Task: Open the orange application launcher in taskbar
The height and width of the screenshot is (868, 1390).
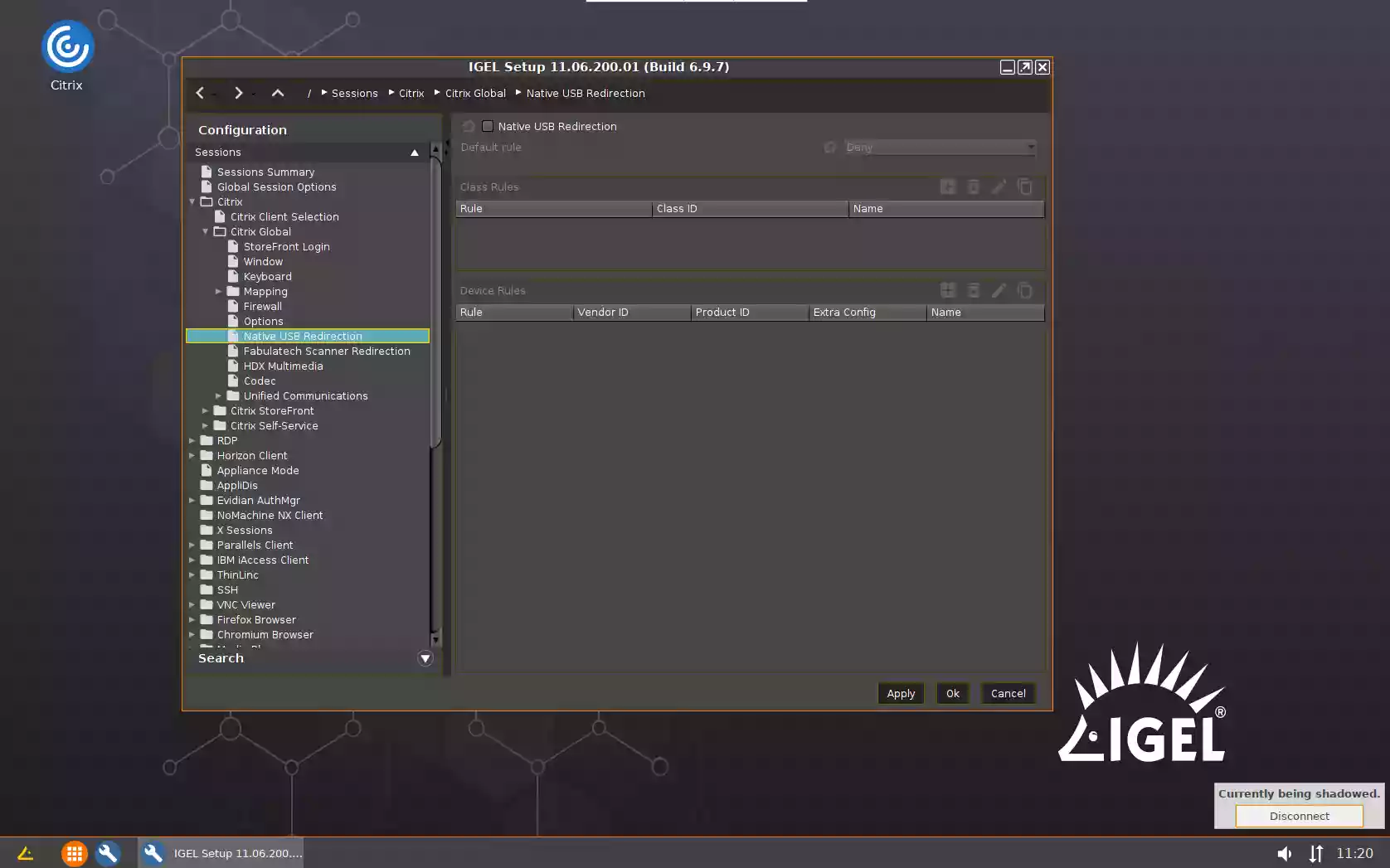Action: coord(74,853)
